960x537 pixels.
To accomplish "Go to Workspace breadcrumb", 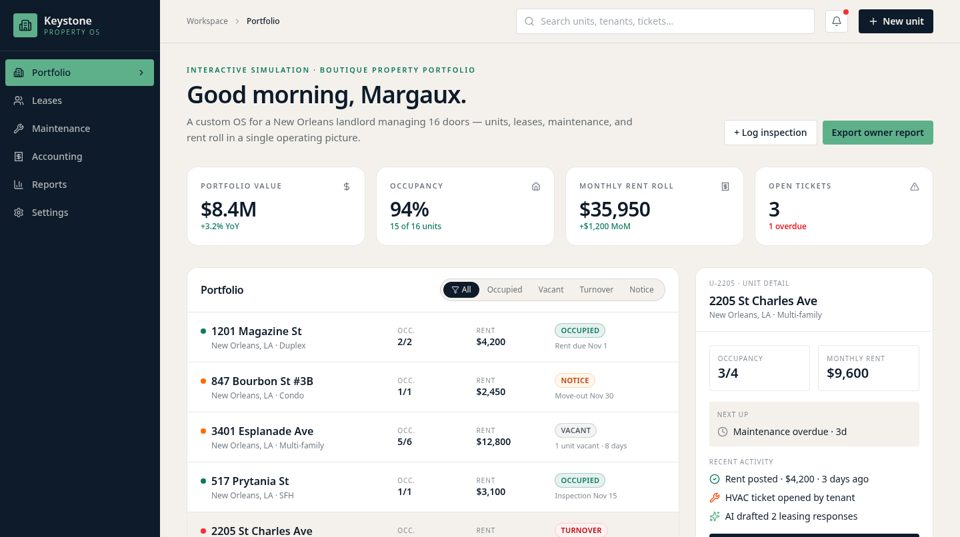I will (x=207, y=21).
